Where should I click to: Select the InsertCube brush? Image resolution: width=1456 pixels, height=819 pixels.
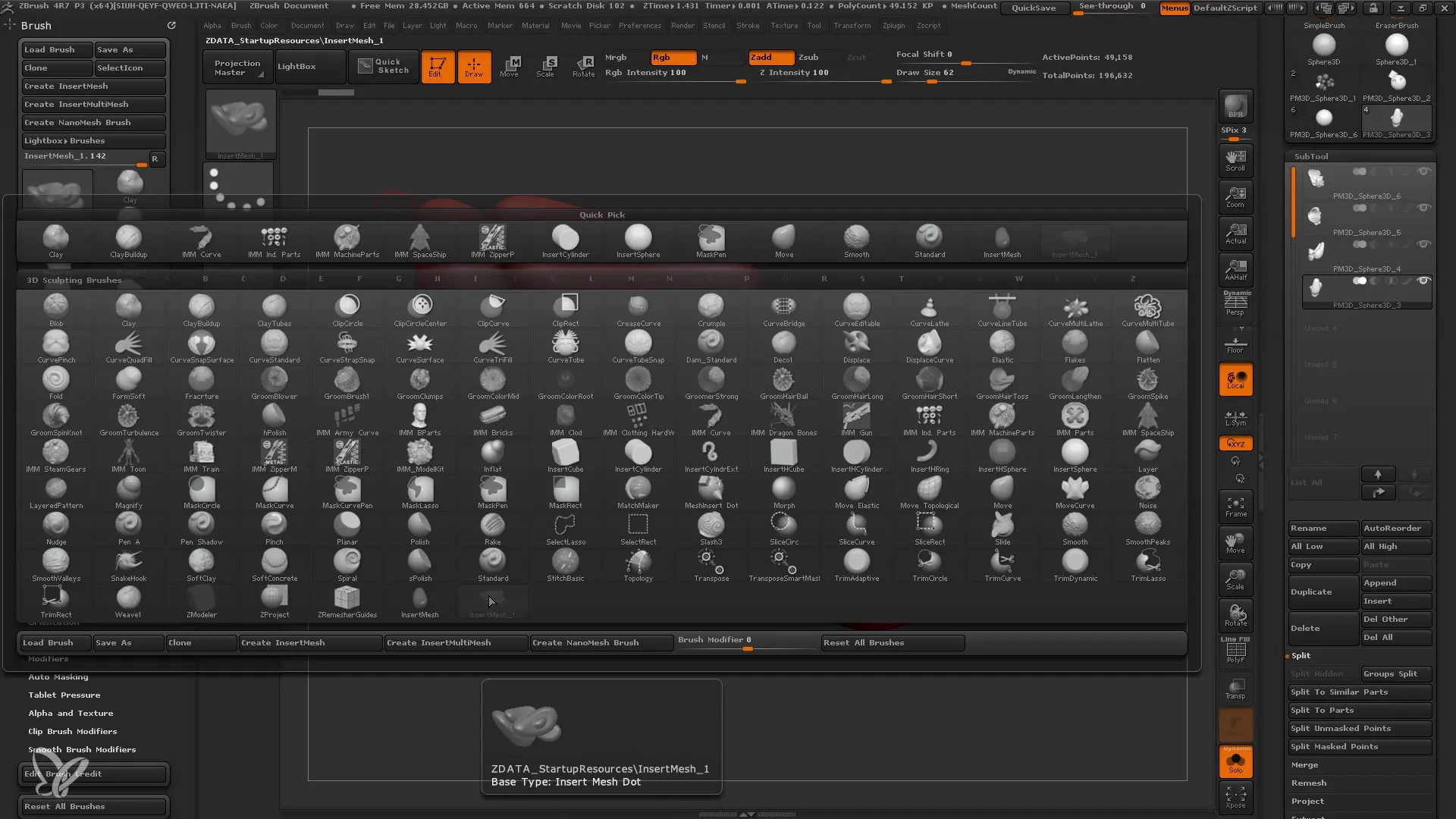click(x=565, y=456)
